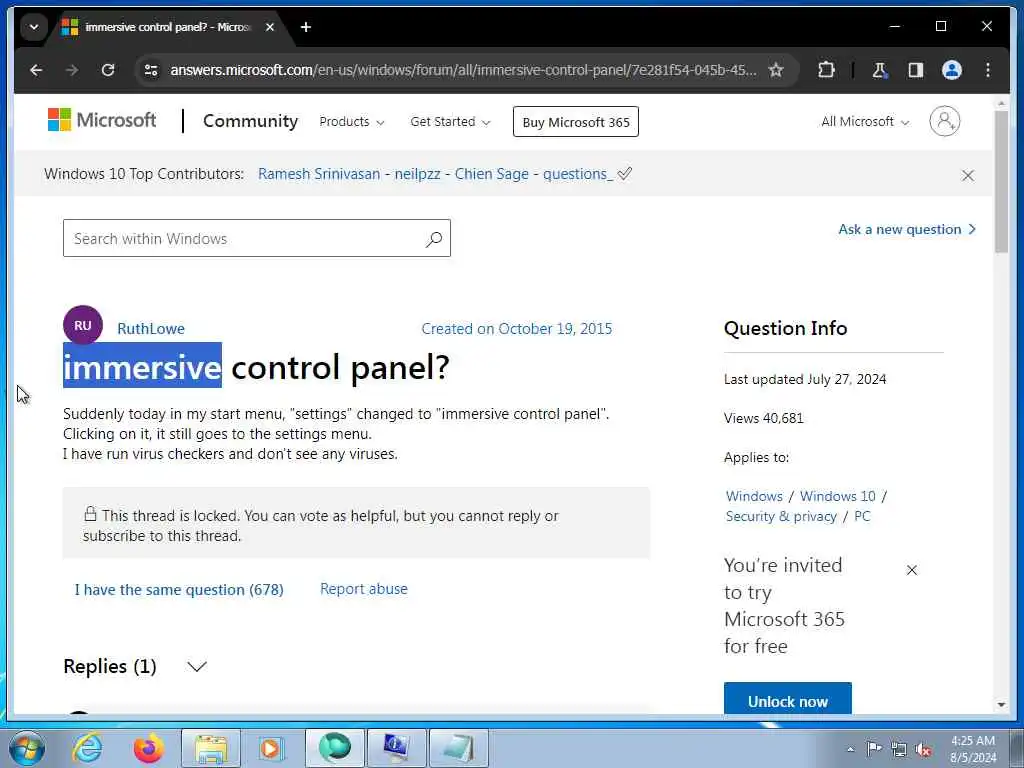This screenshot has width=1024, height=768.
Task: Click the PC category link
Action: [862, 516]
